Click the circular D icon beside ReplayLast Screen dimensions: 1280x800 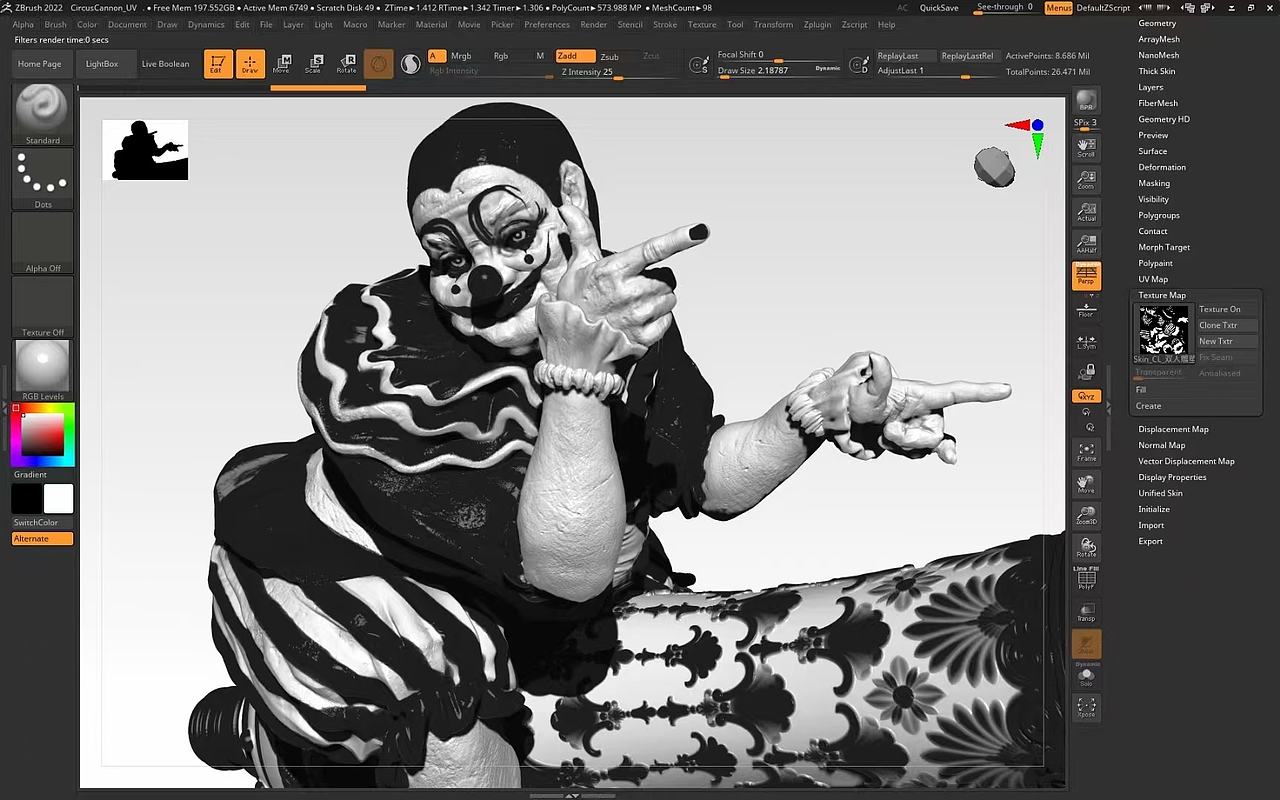[859, 66]
